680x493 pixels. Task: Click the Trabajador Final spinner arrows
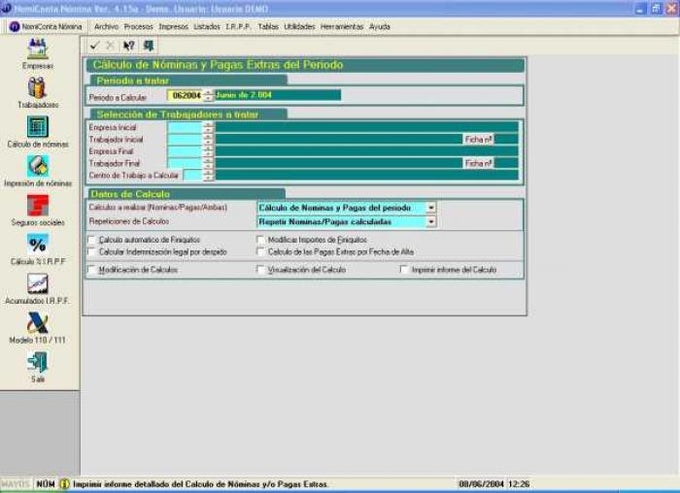tap(208, 163)
